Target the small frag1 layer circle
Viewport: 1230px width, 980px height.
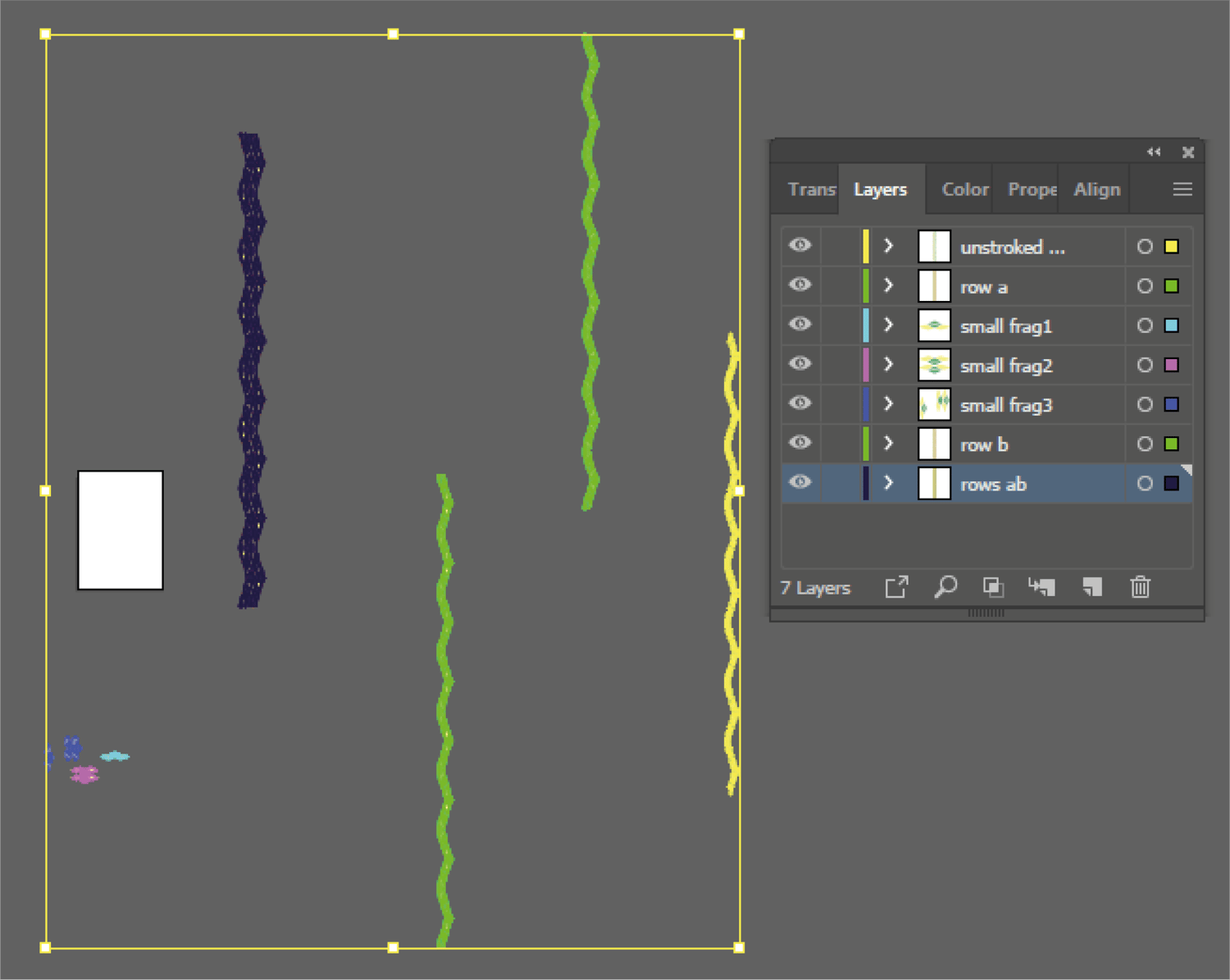(x=1146, y=325)
